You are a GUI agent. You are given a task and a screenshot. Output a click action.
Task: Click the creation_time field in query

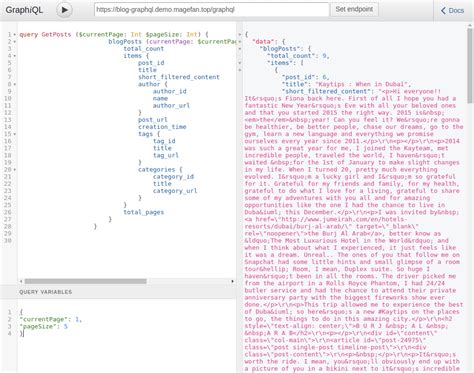click(162, 127)
